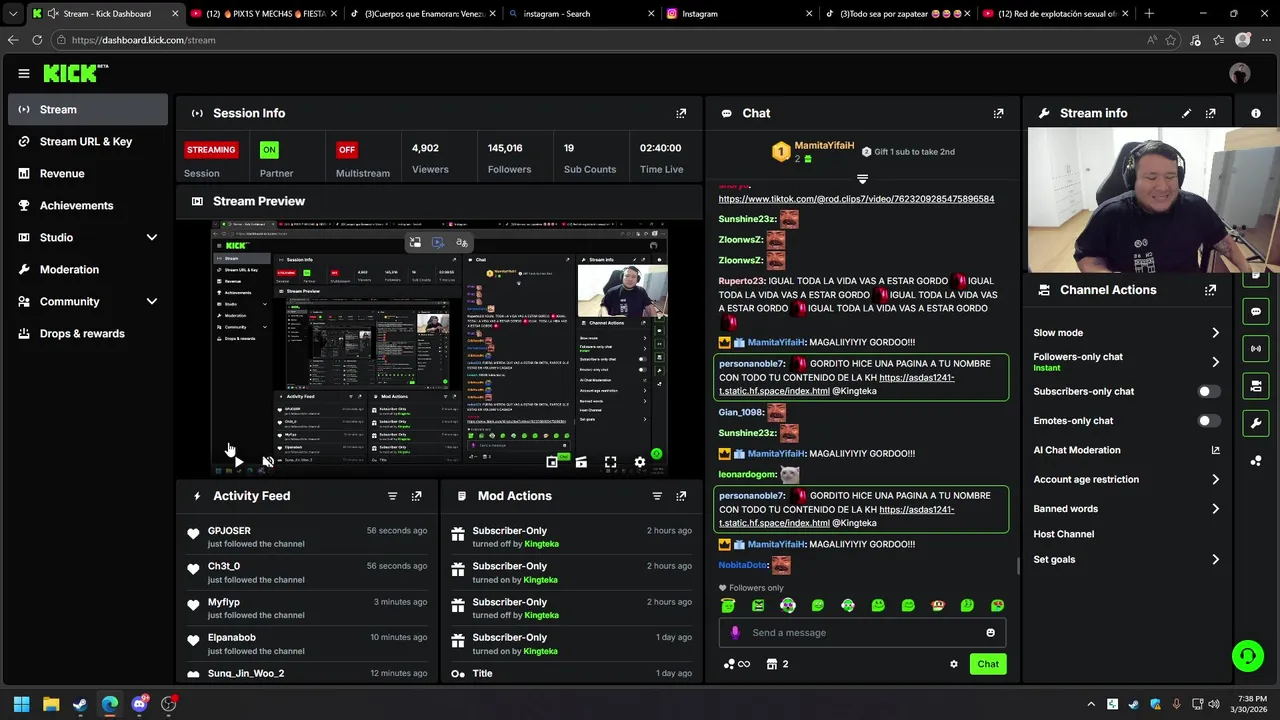Screen dimensions: 1280x720
Task: Open Windows Start menu
Action: [x=21, y=704]
